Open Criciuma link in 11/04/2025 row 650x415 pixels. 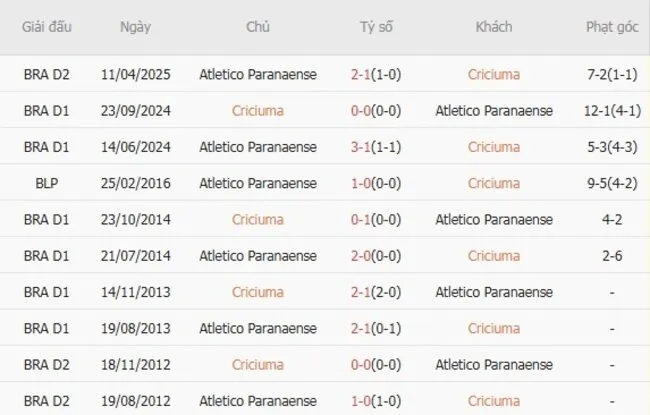click(x=494, y=74)
